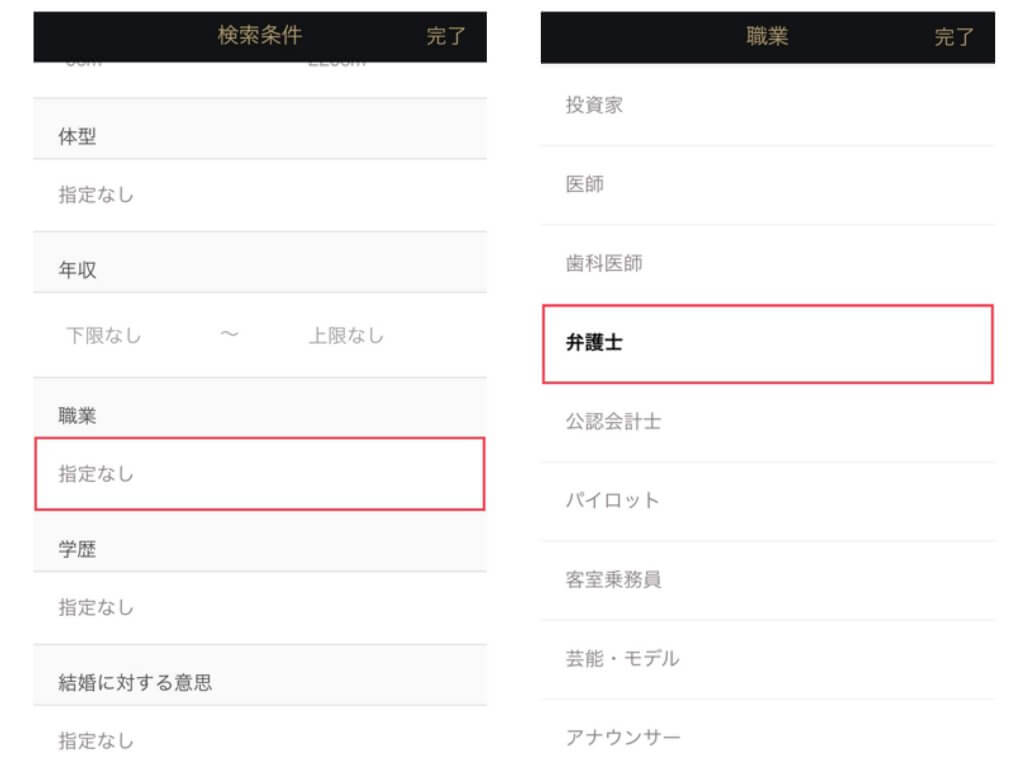Open the 結婚に対する意思 field
1024x768 pixels.
point(260,741)
